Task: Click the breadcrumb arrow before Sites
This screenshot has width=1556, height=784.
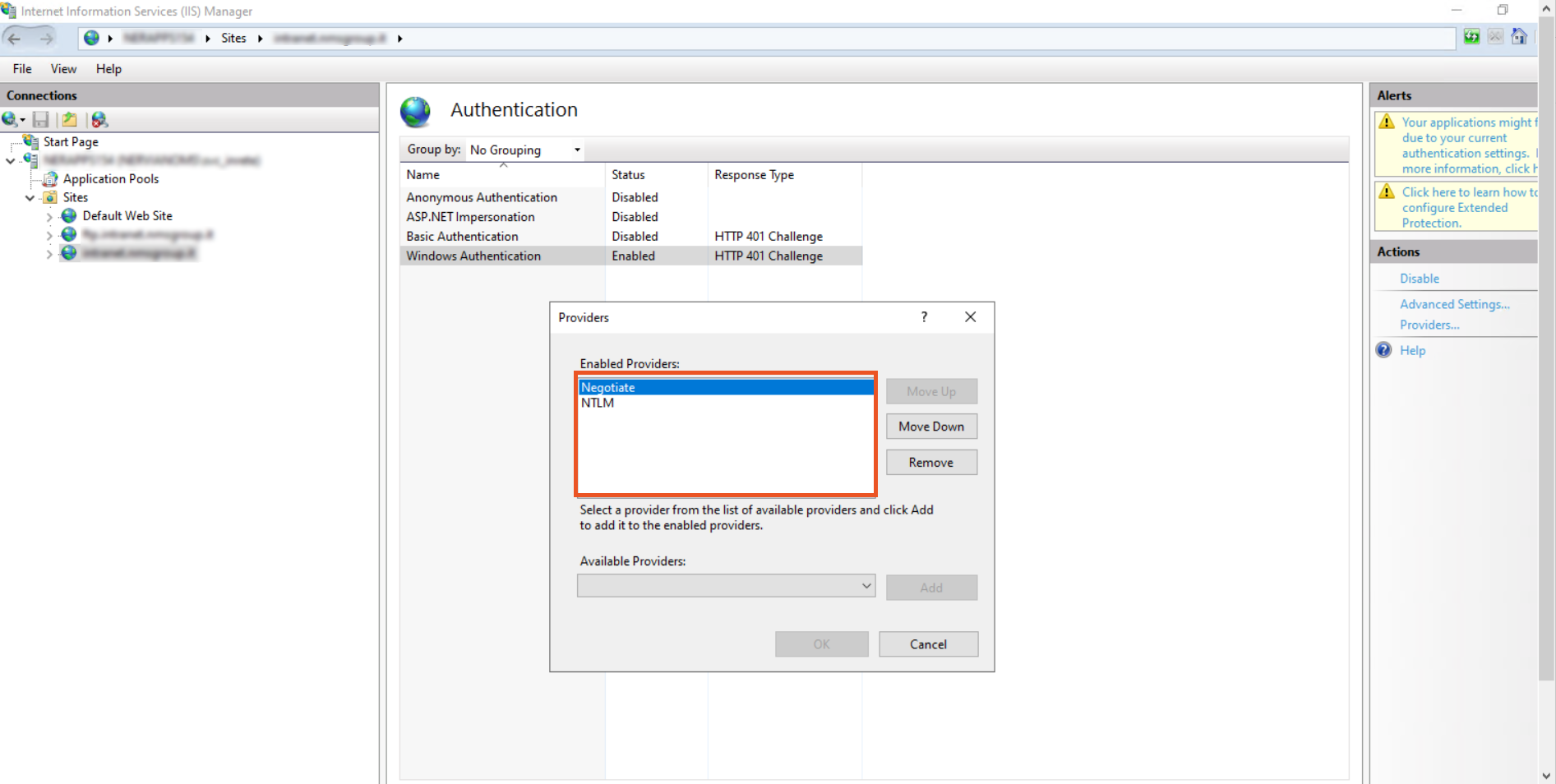Action: point(208,39)
